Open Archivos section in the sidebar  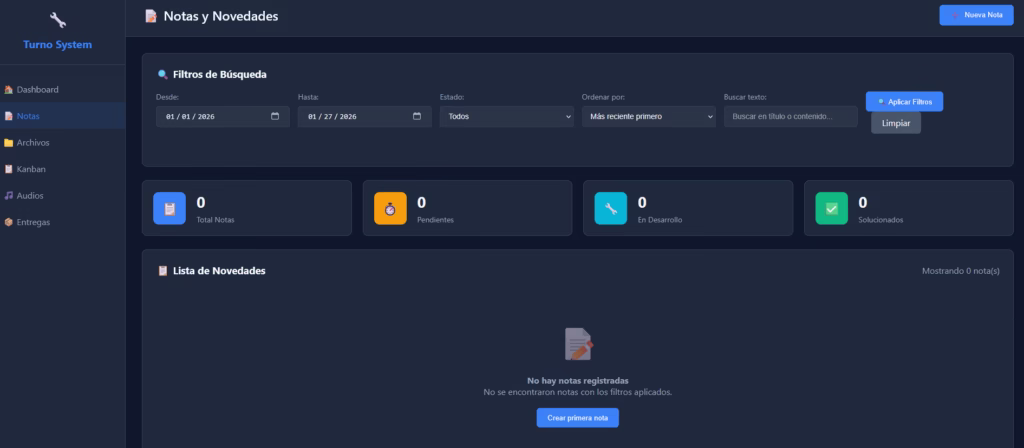[x=33, y=143]
